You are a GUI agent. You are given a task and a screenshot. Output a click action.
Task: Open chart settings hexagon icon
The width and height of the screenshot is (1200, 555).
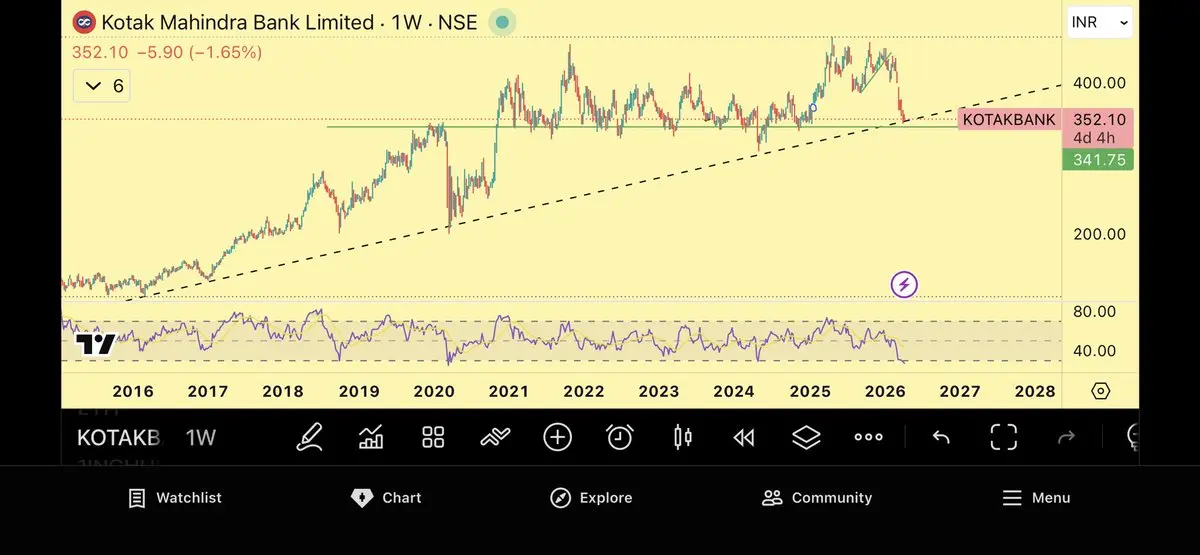pyautogui.click(x=1100, y=391)
